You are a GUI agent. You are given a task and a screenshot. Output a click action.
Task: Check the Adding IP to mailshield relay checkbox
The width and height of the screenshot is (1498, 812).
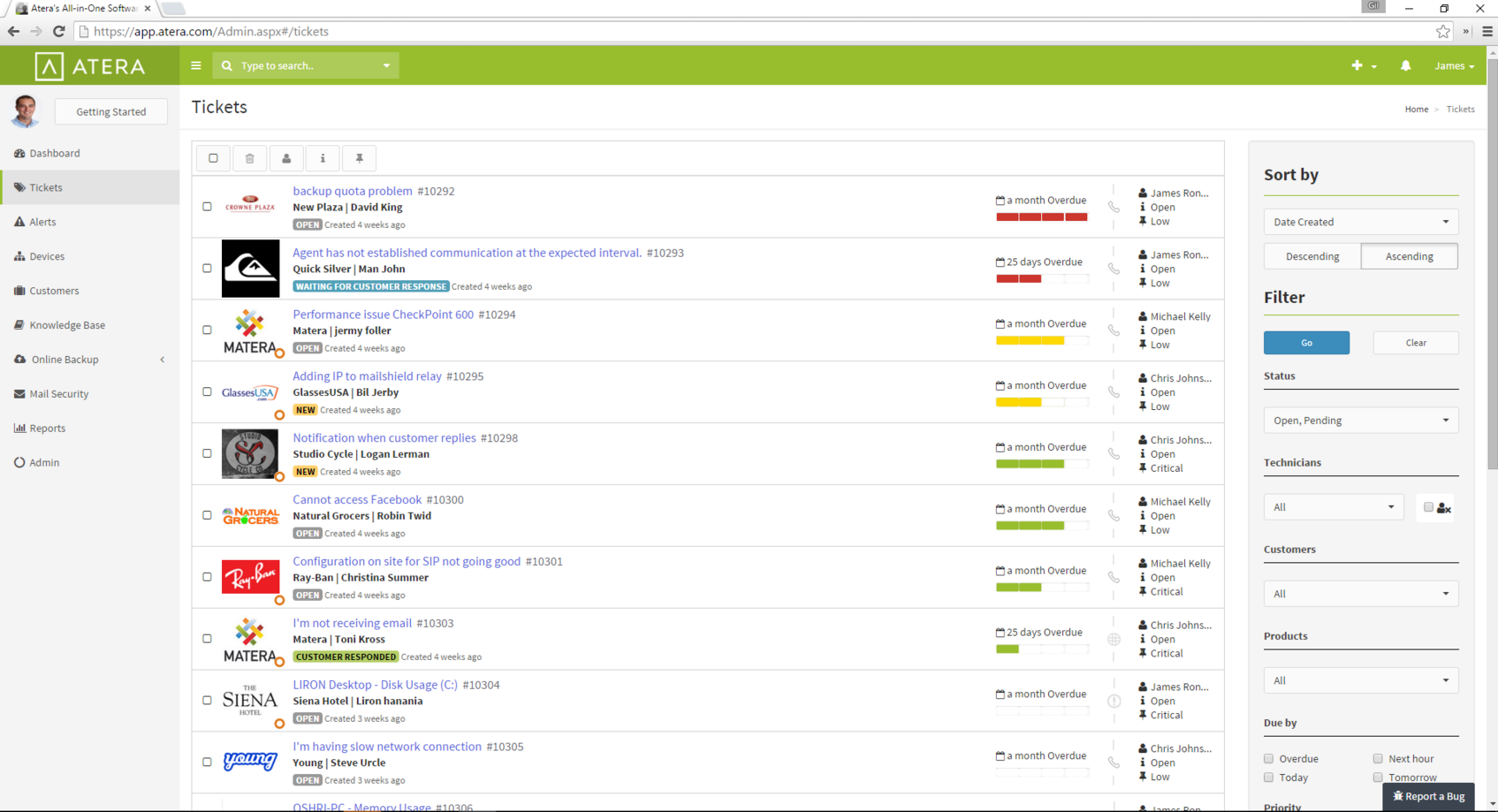[207, 392]
